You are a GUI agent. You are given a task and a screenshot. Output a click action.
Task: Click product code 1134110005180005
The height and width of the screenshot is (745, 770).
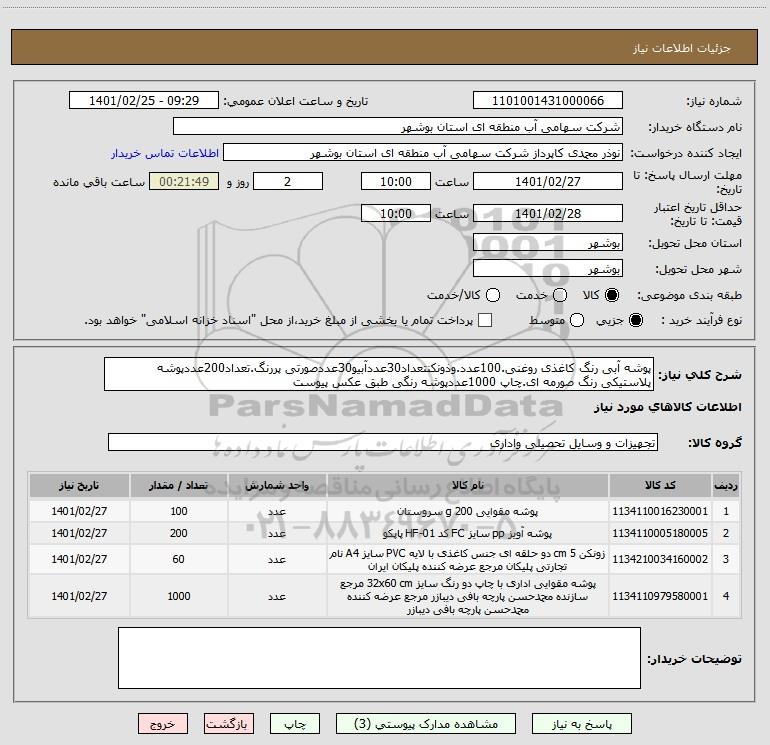point(660,533)
